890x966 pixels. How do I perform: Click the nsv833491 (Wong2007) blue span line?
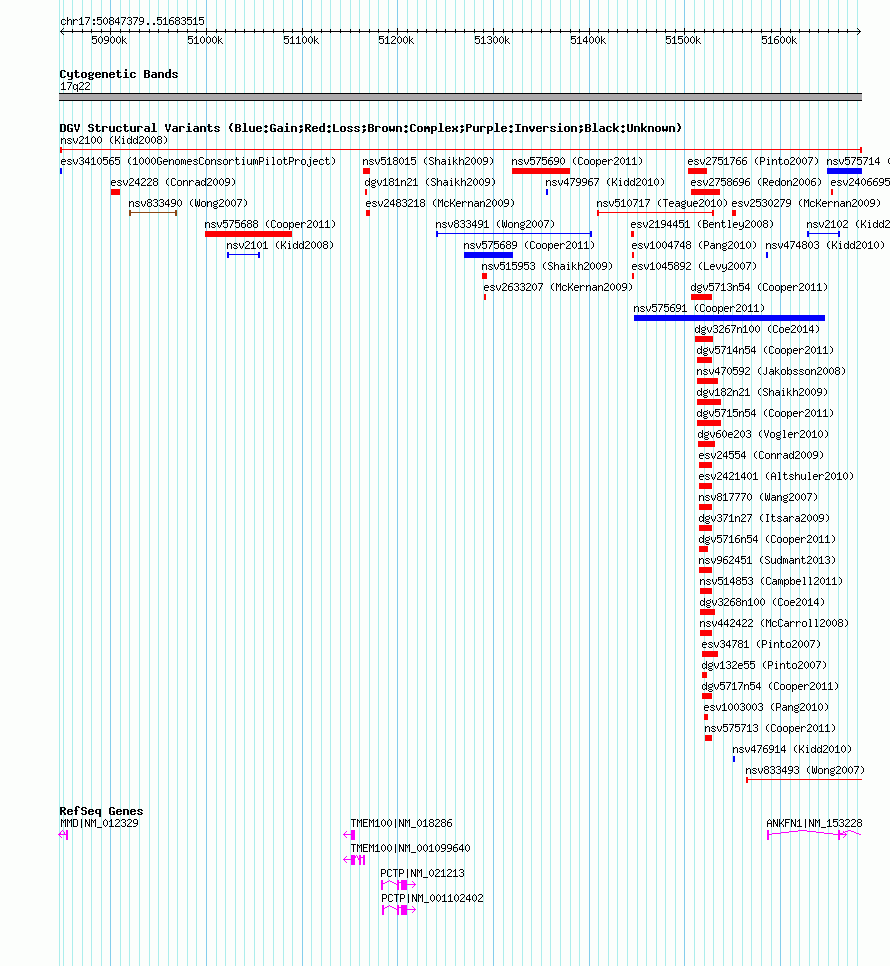coord(514,234)
